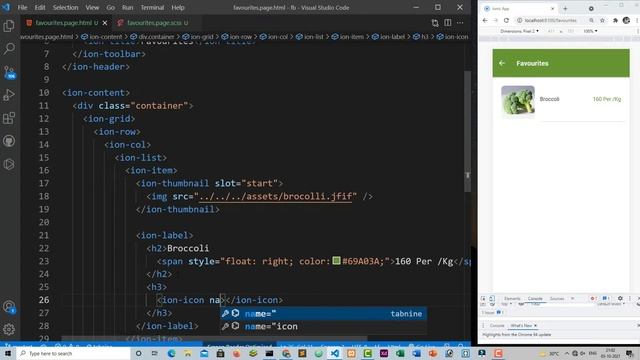
Task: Open the Help menu
Action: pyautogui.click(x=178, y=7)
